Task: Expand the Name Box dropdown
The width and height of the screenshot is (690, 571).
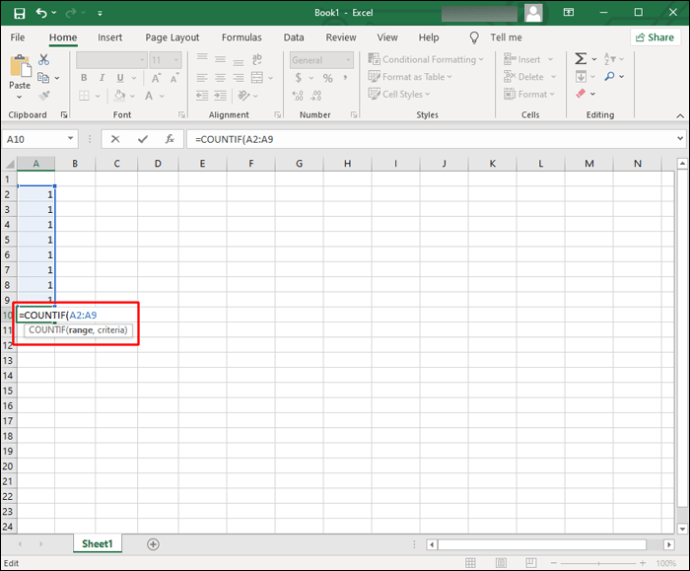Action: pos(70,139)
